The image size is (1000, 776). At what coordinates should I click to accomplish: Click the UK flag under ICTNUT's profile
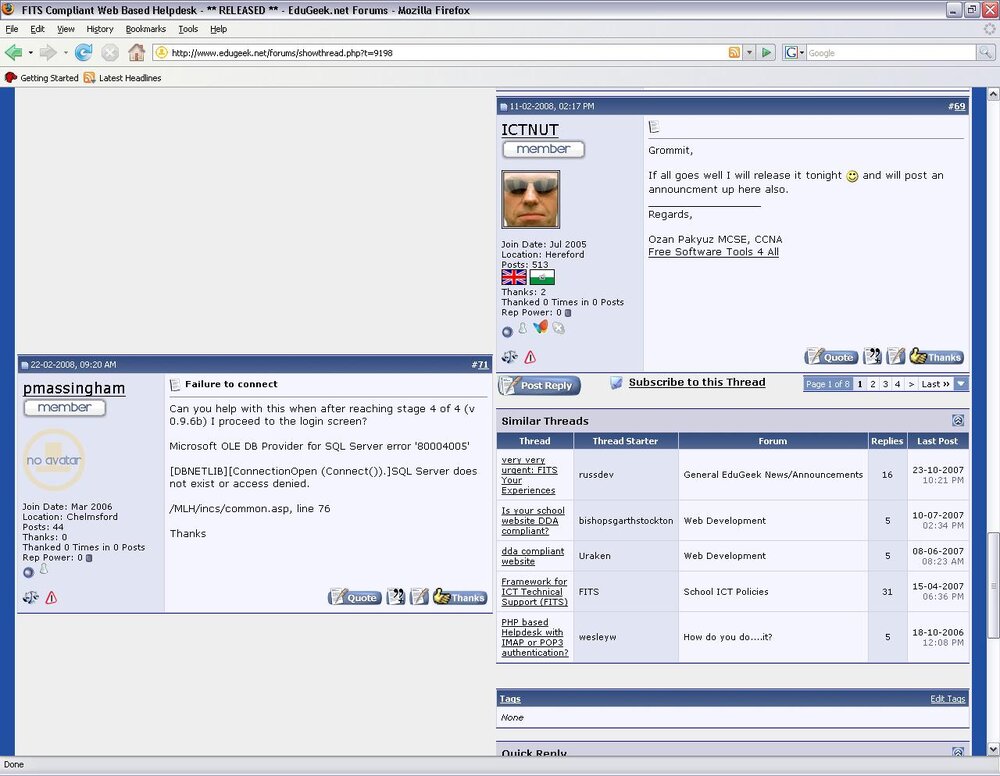coord(514,277)
